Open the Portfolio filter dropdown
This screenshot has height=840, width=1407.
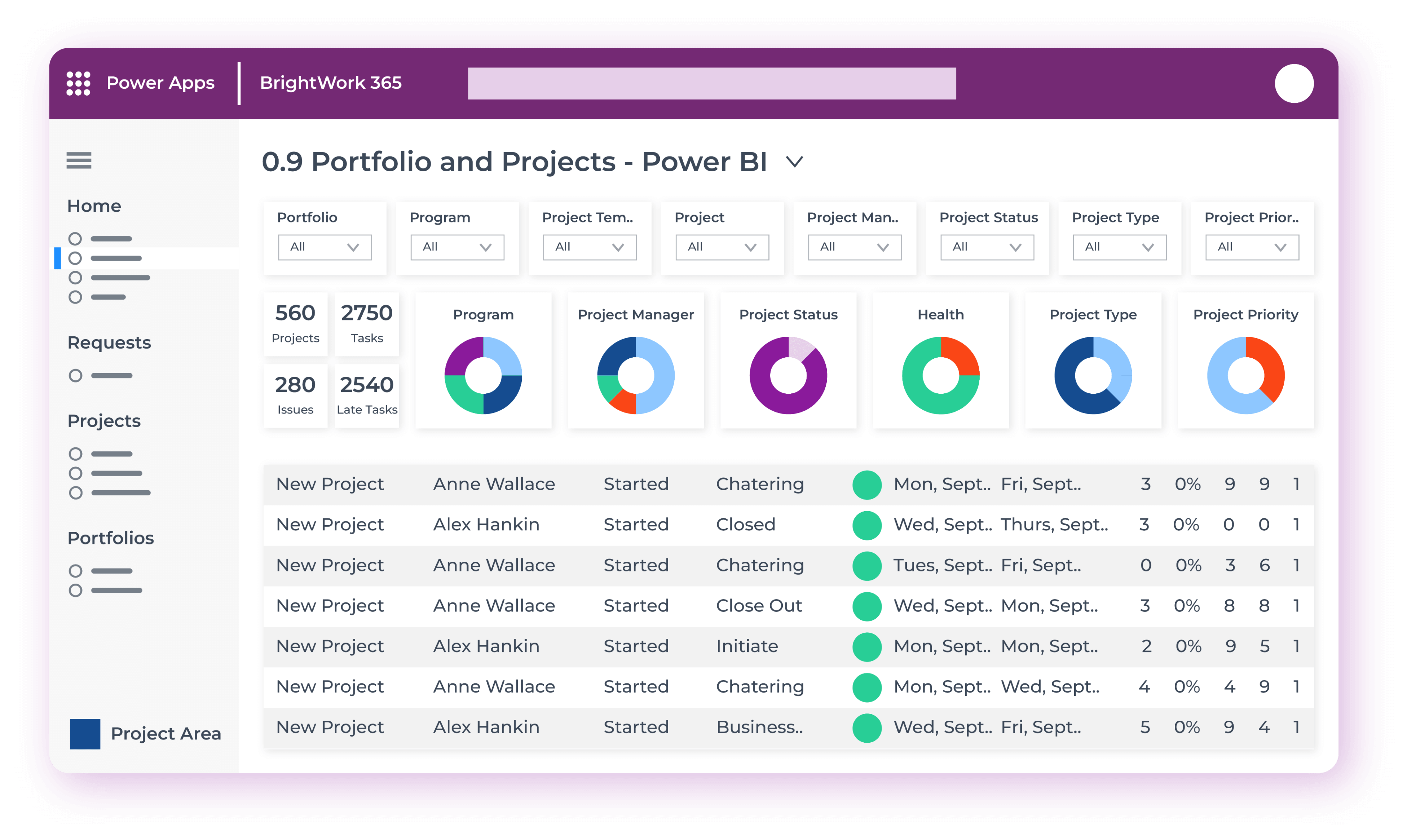tap(325, 247)
